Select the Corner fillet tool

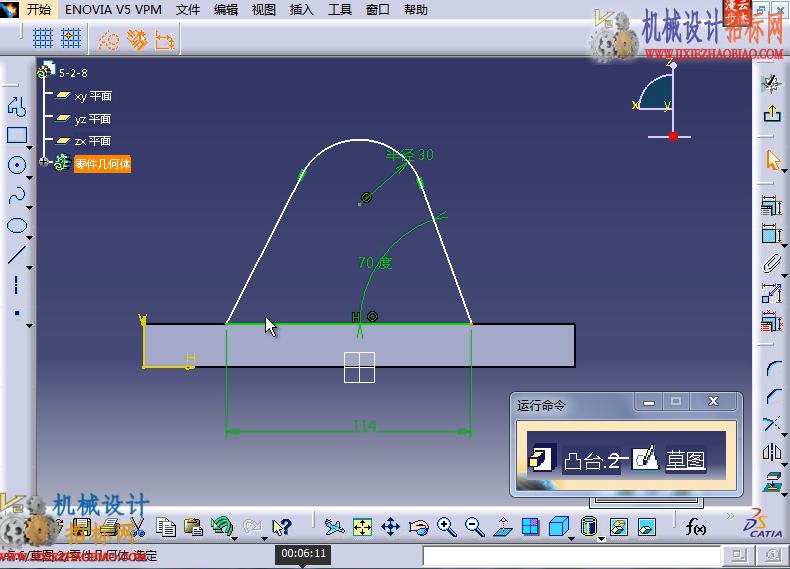tap(773, 368)
